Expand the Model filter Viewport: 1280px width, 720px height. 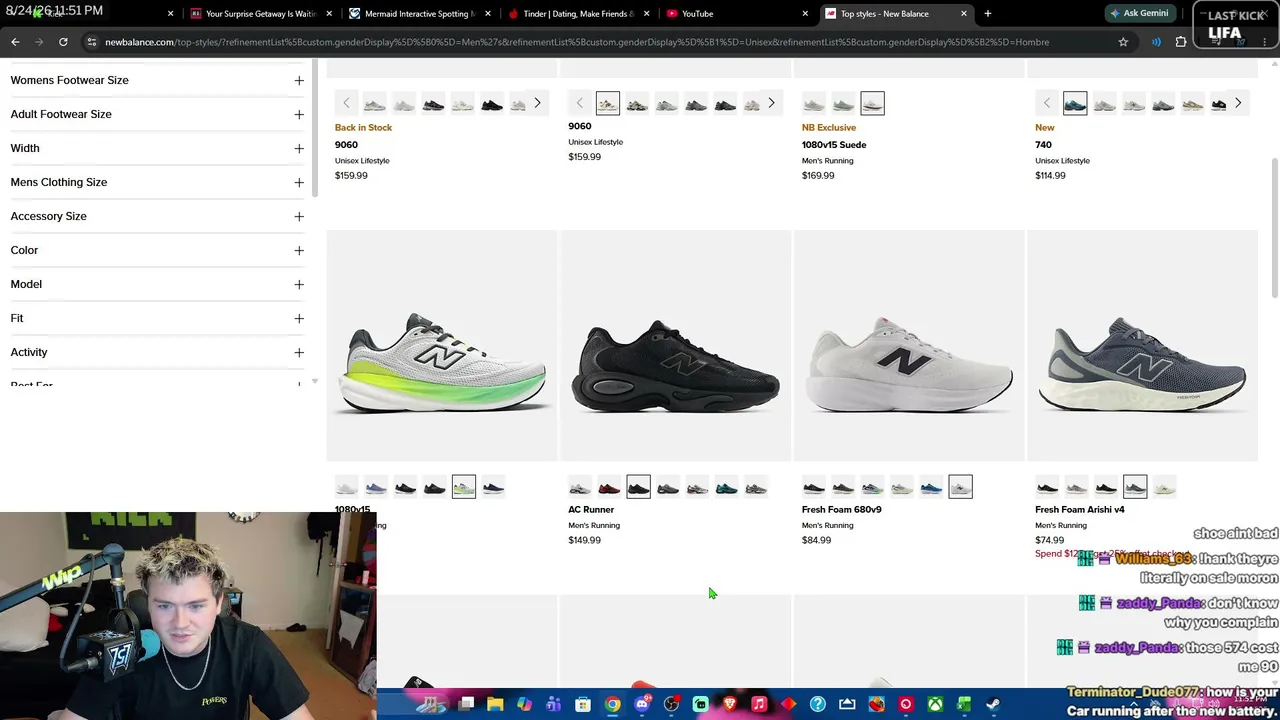tap(157, 284)
